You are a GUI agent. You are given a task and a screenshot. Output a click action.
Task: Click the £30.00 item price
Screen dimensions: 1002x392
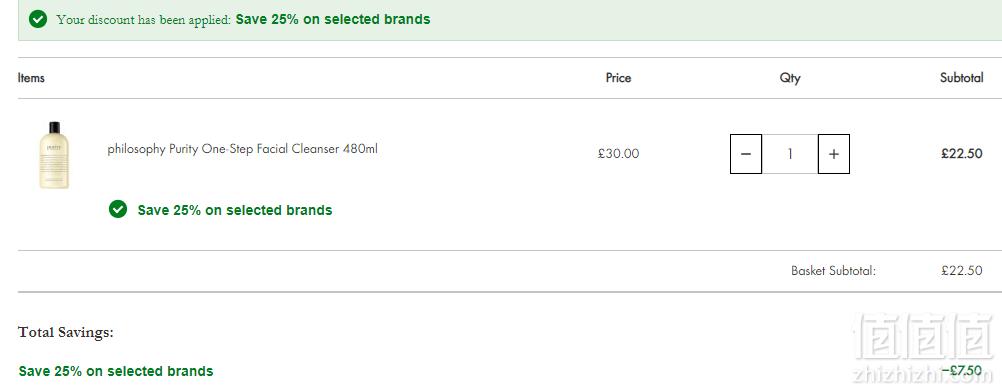point(618,153)
